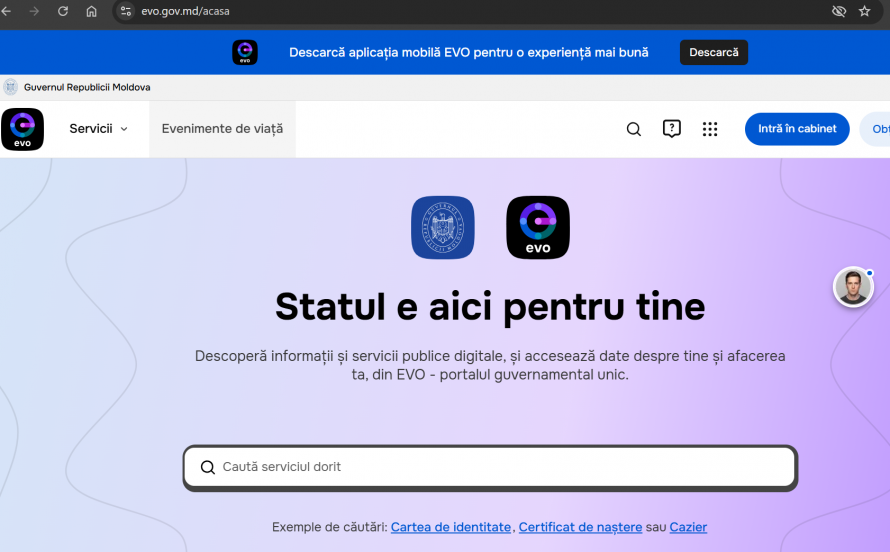Click the Statul e aici pentru tine heading
This screenshot has height=552, width=890.
click(x=490, y=307)
